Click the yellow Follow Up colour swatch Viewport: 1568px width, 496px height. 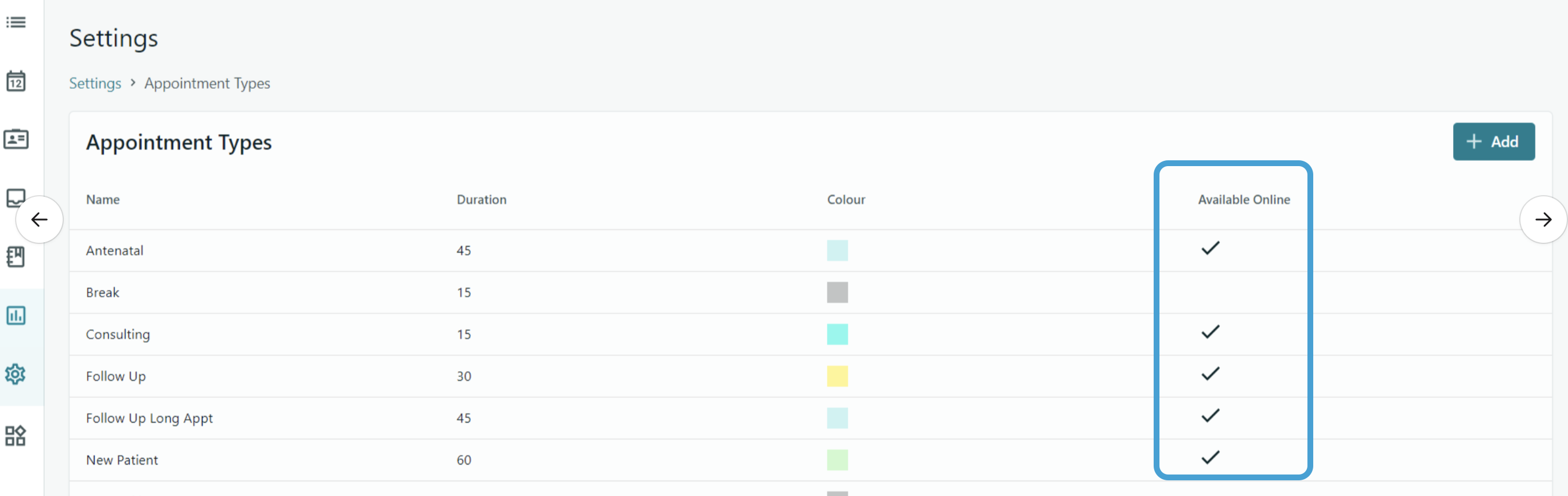click(x=837, y=376)
